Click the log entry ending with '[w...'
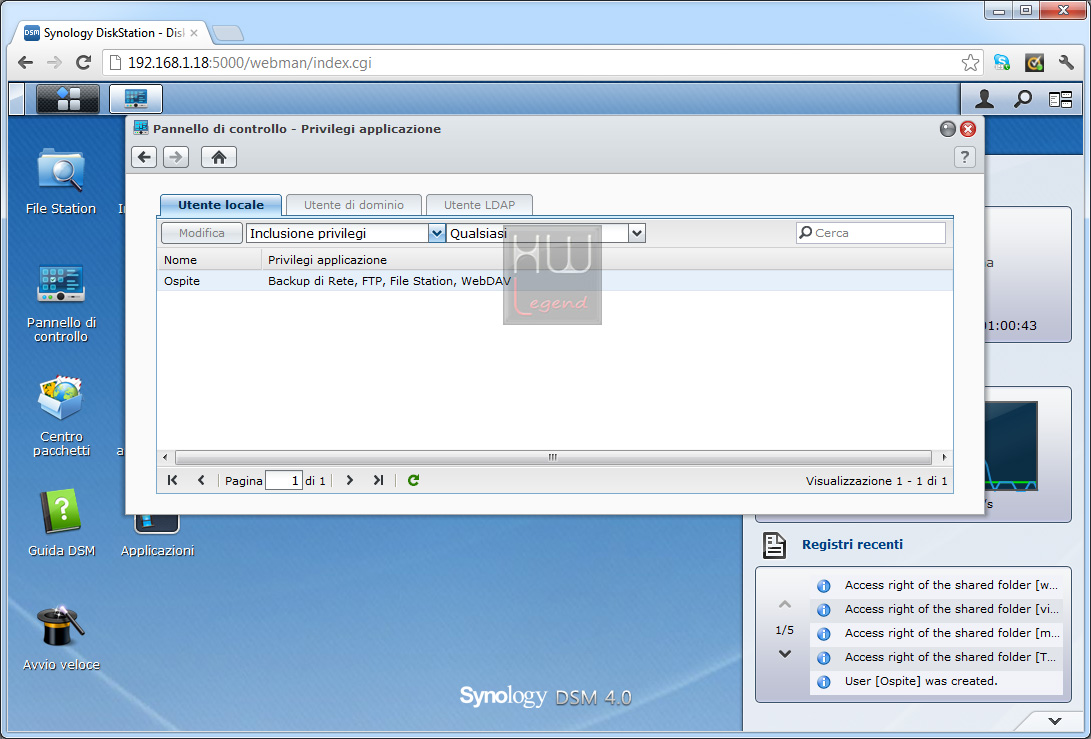Image resolution: width=1091 pixels, height=739 pixels. (x=937, y=585)
